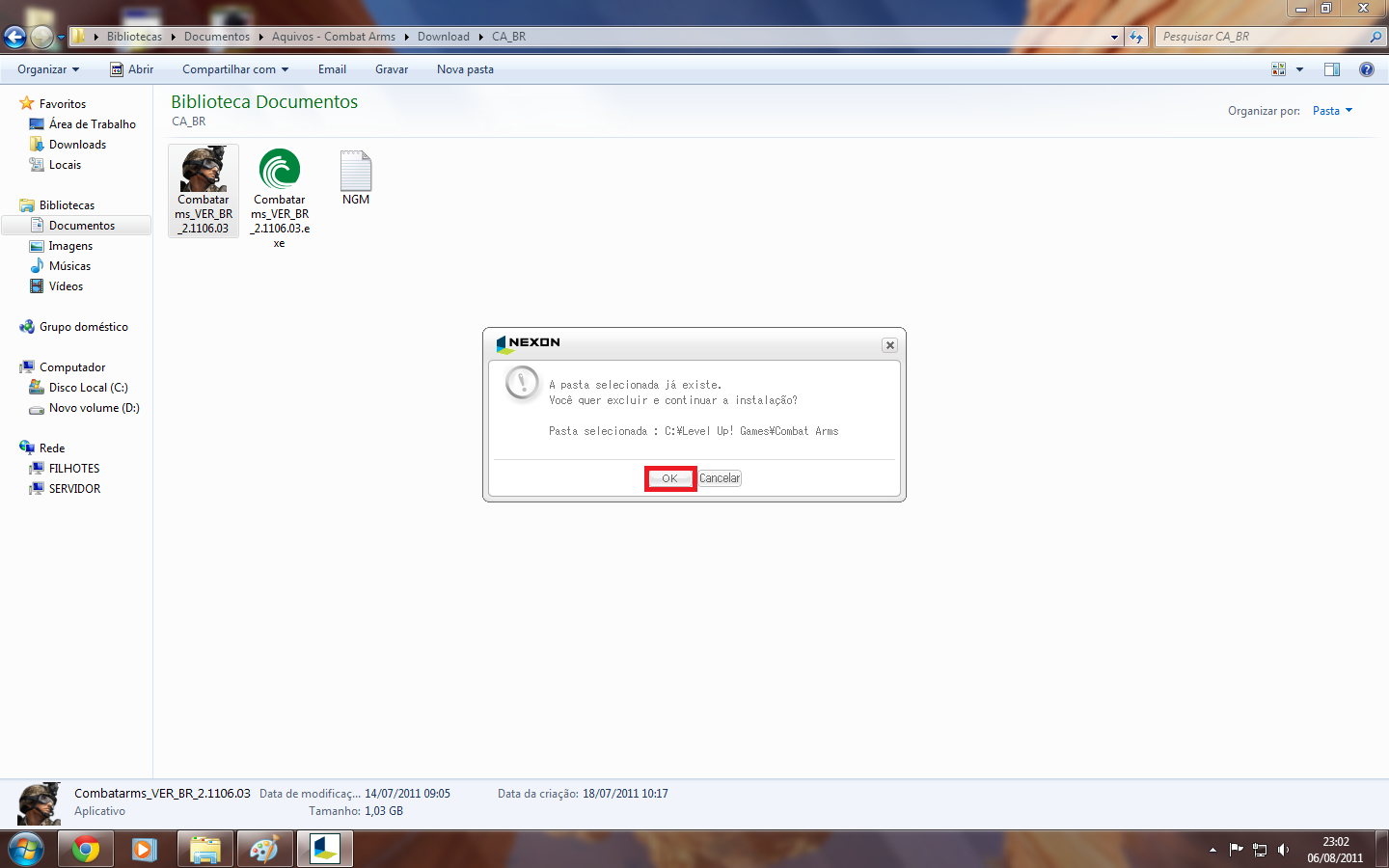Click the Nexon installer icon in the taskbar
The height and width of the screenshot is (868, 1389).
click(324, 849)
